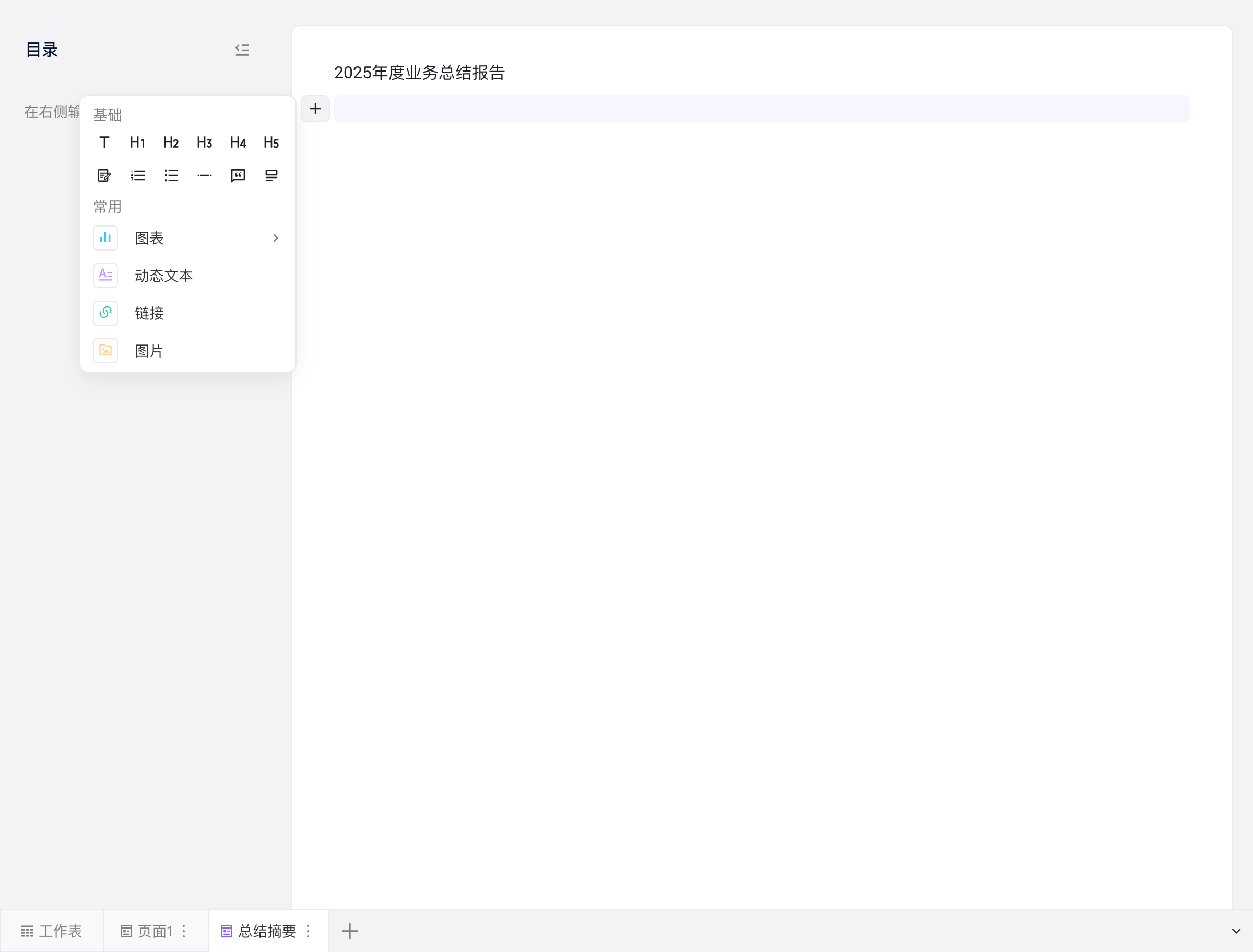The image size is (1253, 952).
Task: Insert a to-do note block
Action: 104,176
